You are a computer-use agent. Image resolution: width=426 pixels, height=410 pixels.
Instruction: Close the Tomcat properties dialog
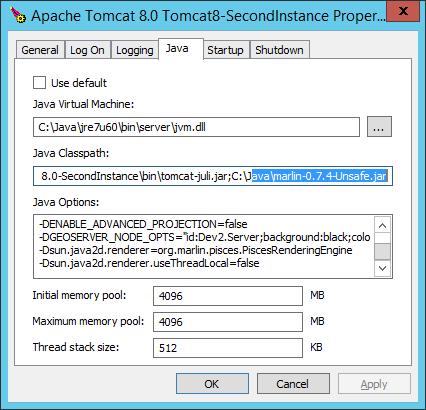click(x=403, y=11)
